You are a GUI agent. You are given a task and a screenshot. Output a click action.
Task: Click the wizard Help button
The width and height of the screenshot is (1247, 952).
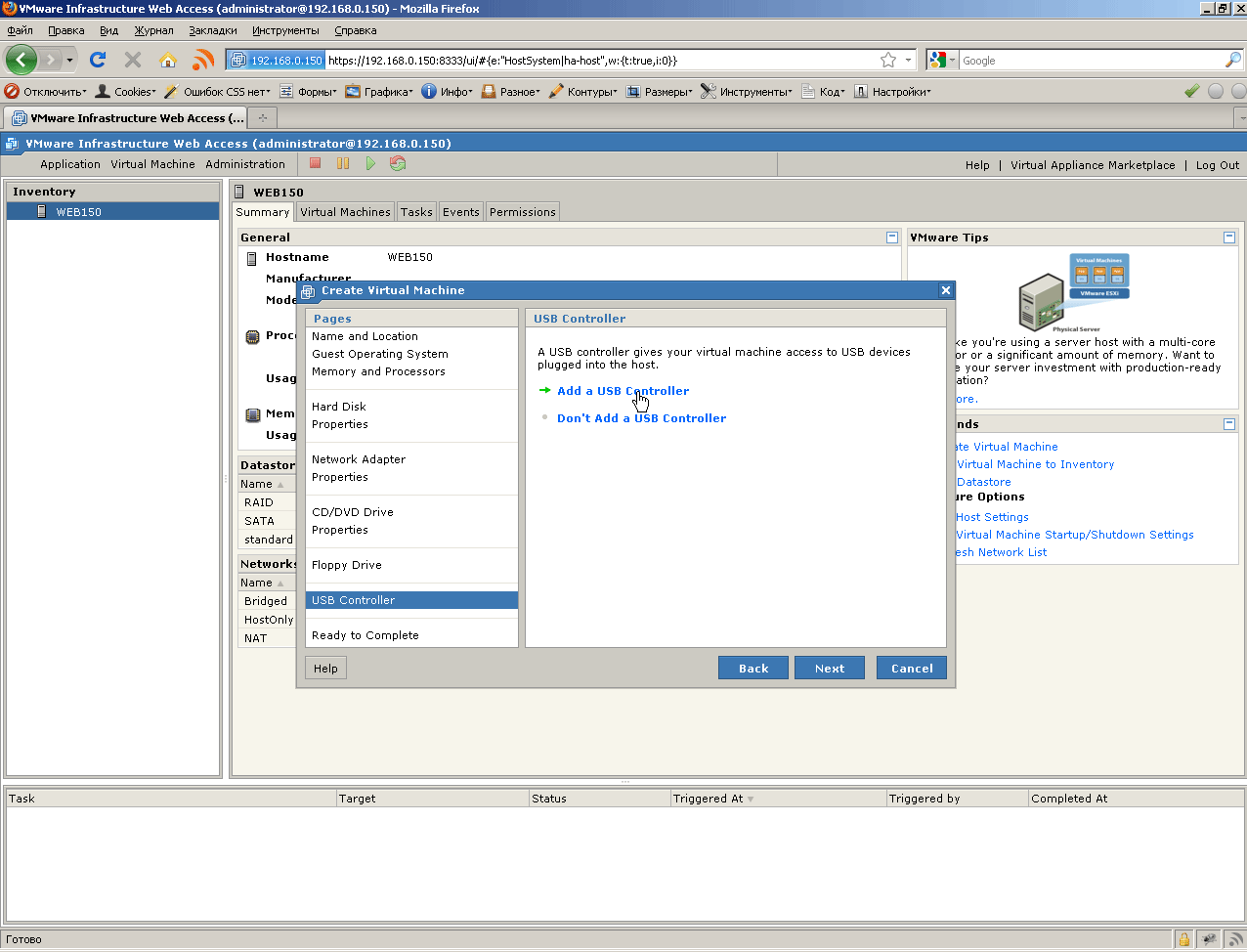326,669
